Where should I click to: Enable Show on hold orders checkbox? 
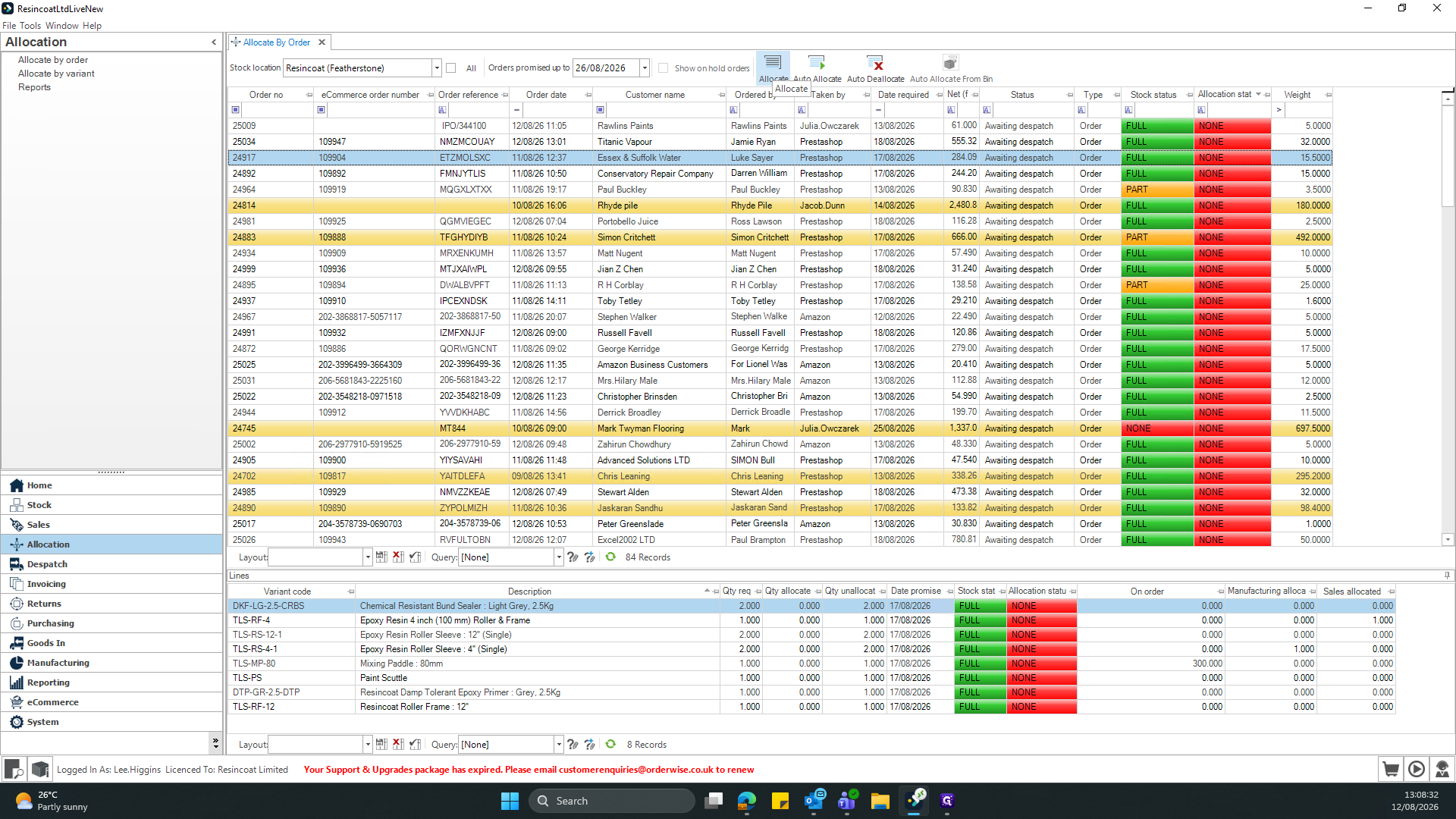664,68
